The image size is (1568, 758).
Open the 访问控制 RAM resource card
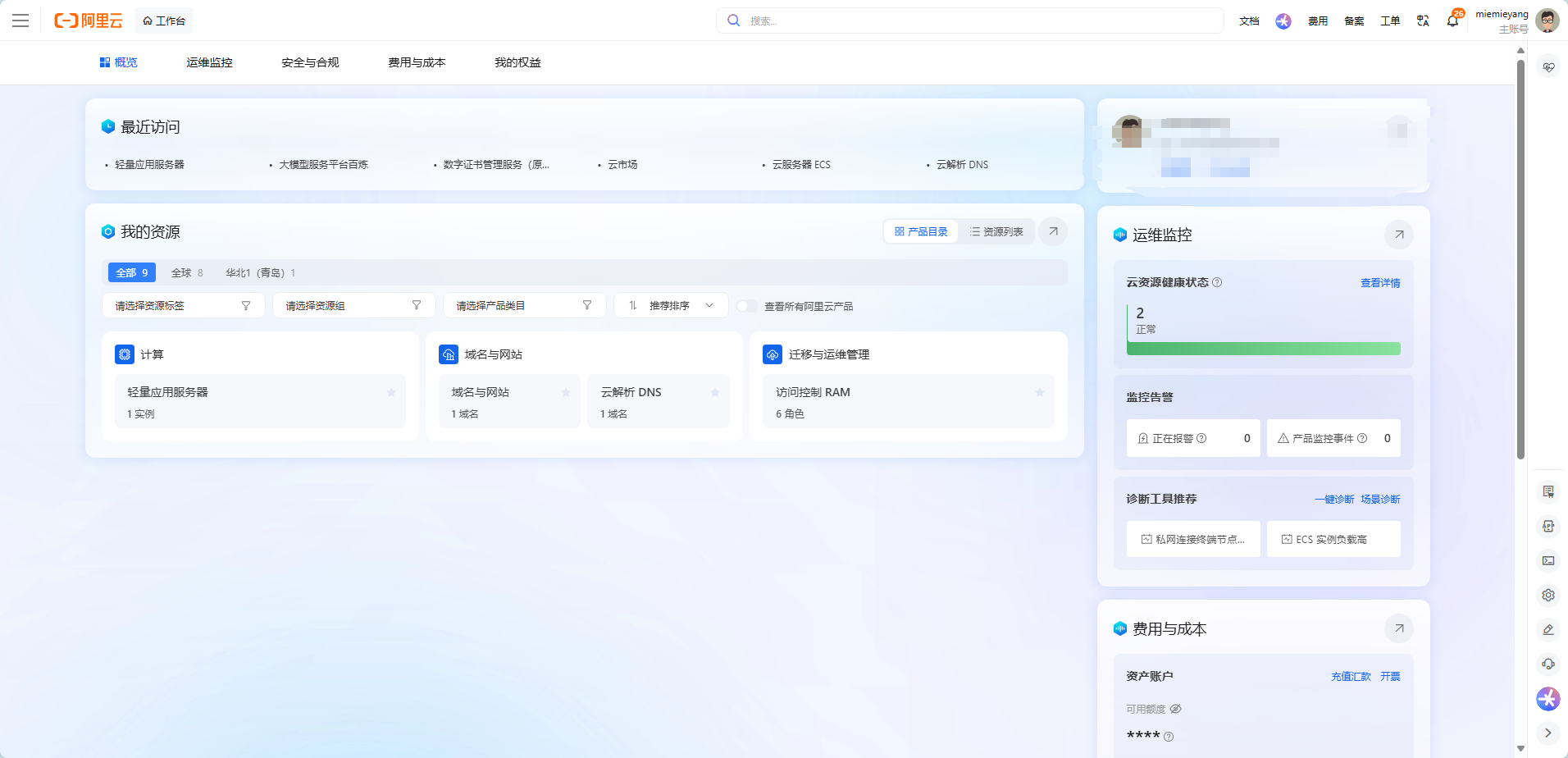908,401
